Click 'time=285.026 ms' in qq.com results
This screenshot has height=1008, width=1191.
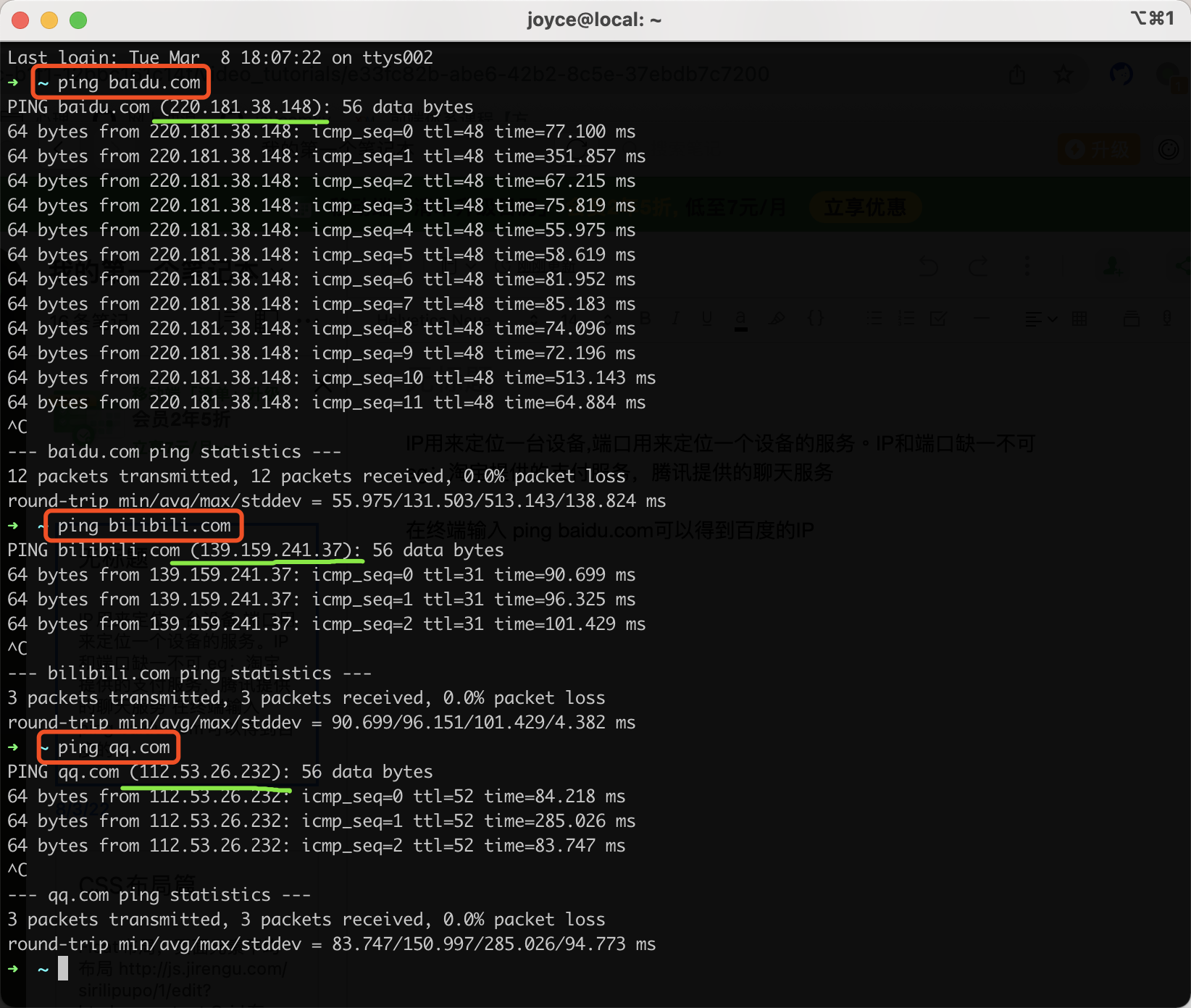coord(560,821)
